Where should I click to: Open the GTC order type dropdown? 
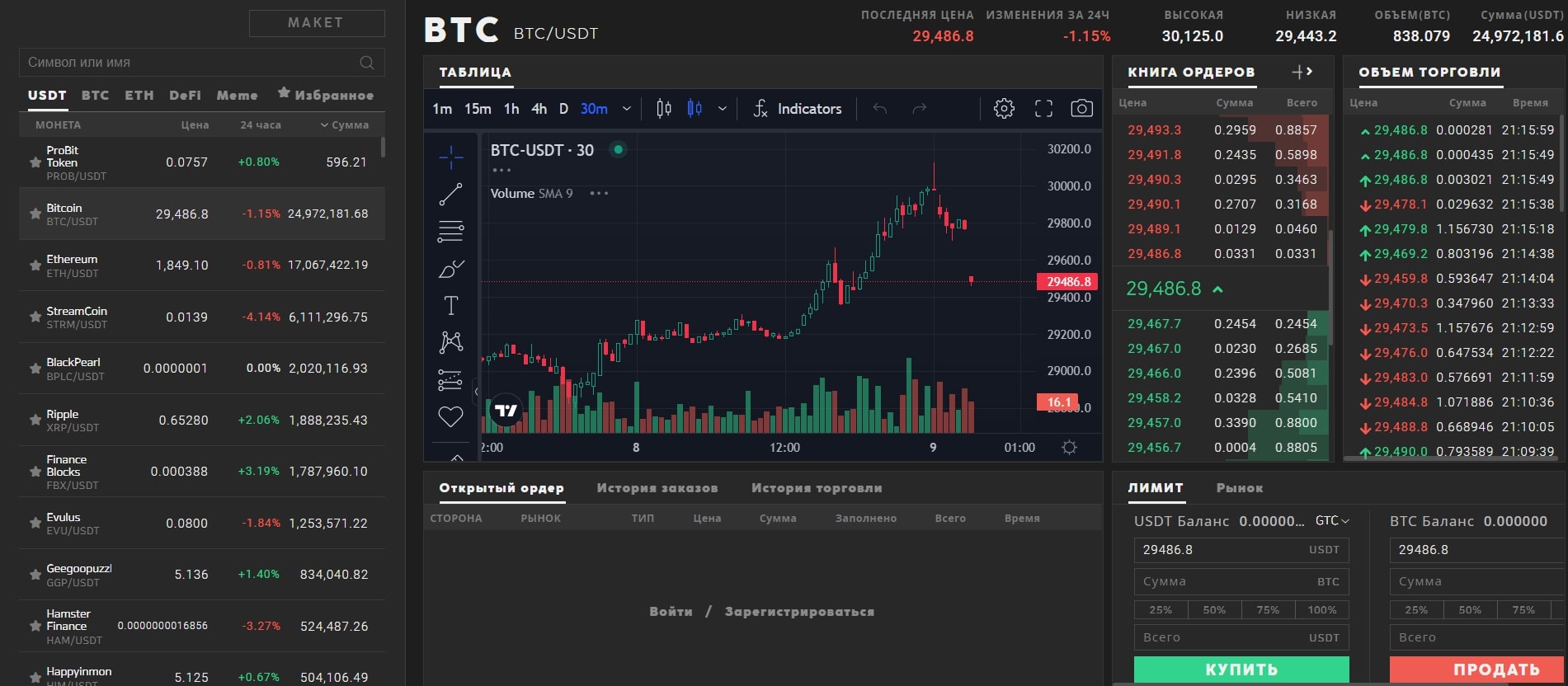click(x=1332, y=521)
